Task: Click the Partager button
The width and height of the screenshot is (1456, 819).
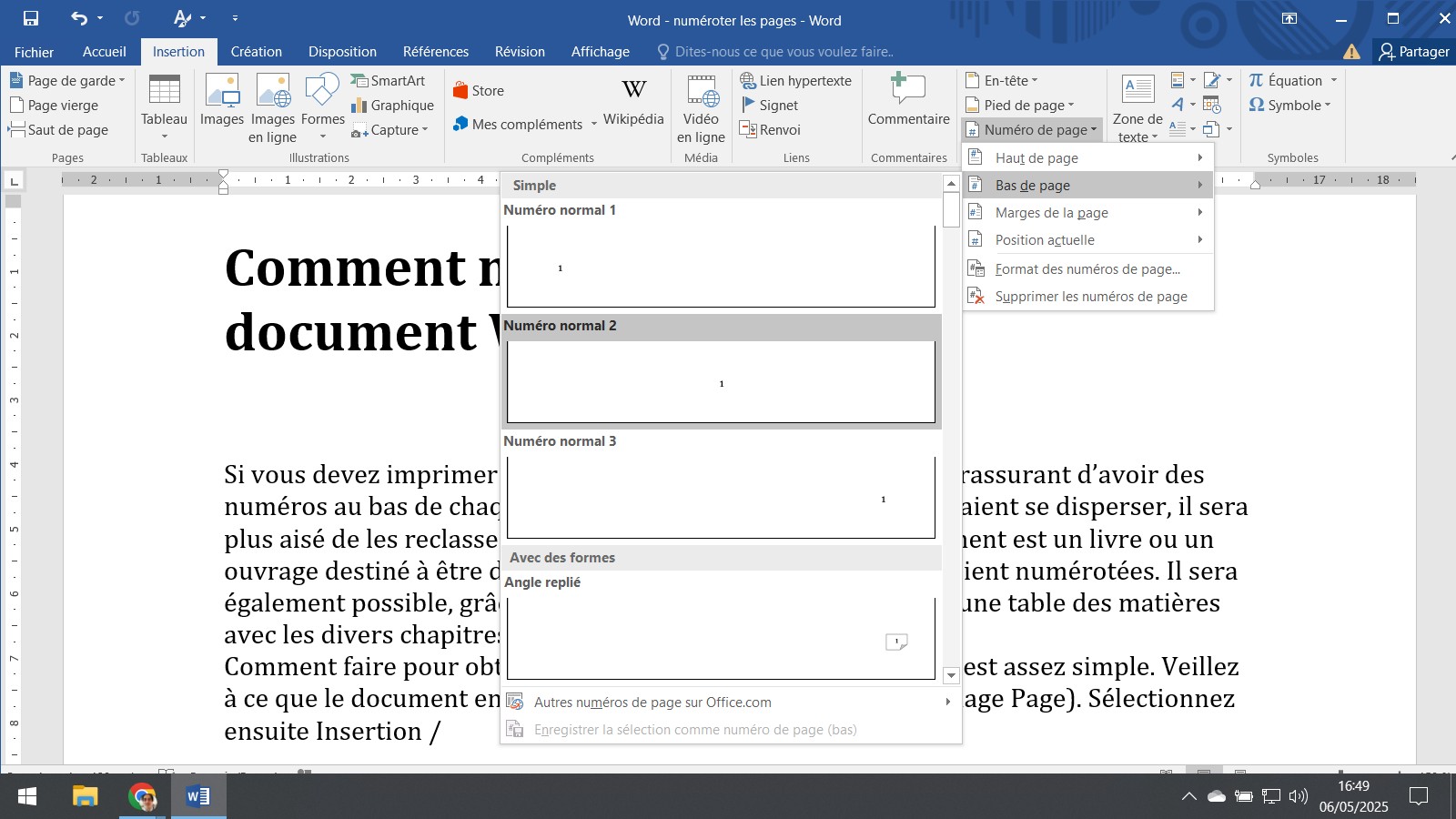Action: click(x=1414, y=52)
